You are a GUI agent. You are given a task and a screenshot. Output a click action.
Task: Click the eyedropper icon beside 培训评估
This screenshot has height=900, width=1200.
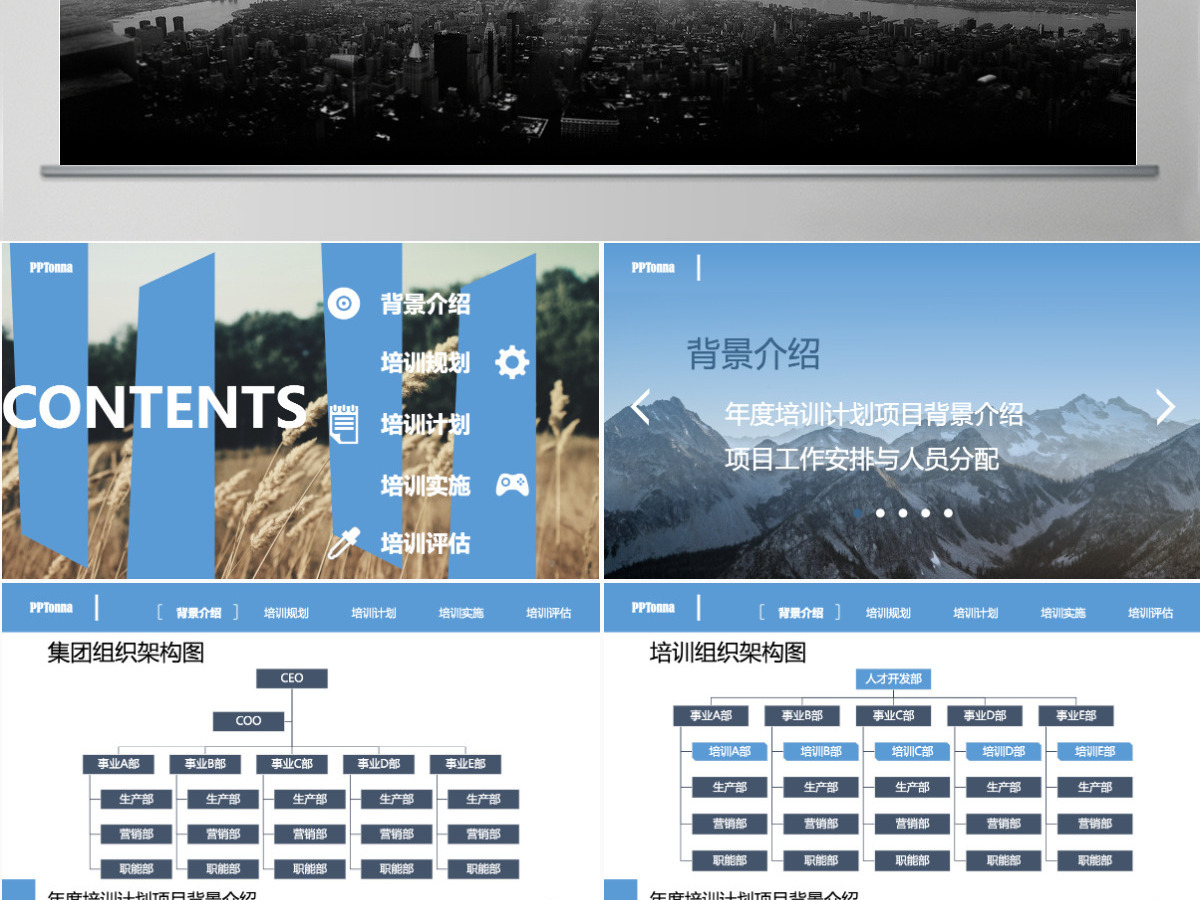344,543
